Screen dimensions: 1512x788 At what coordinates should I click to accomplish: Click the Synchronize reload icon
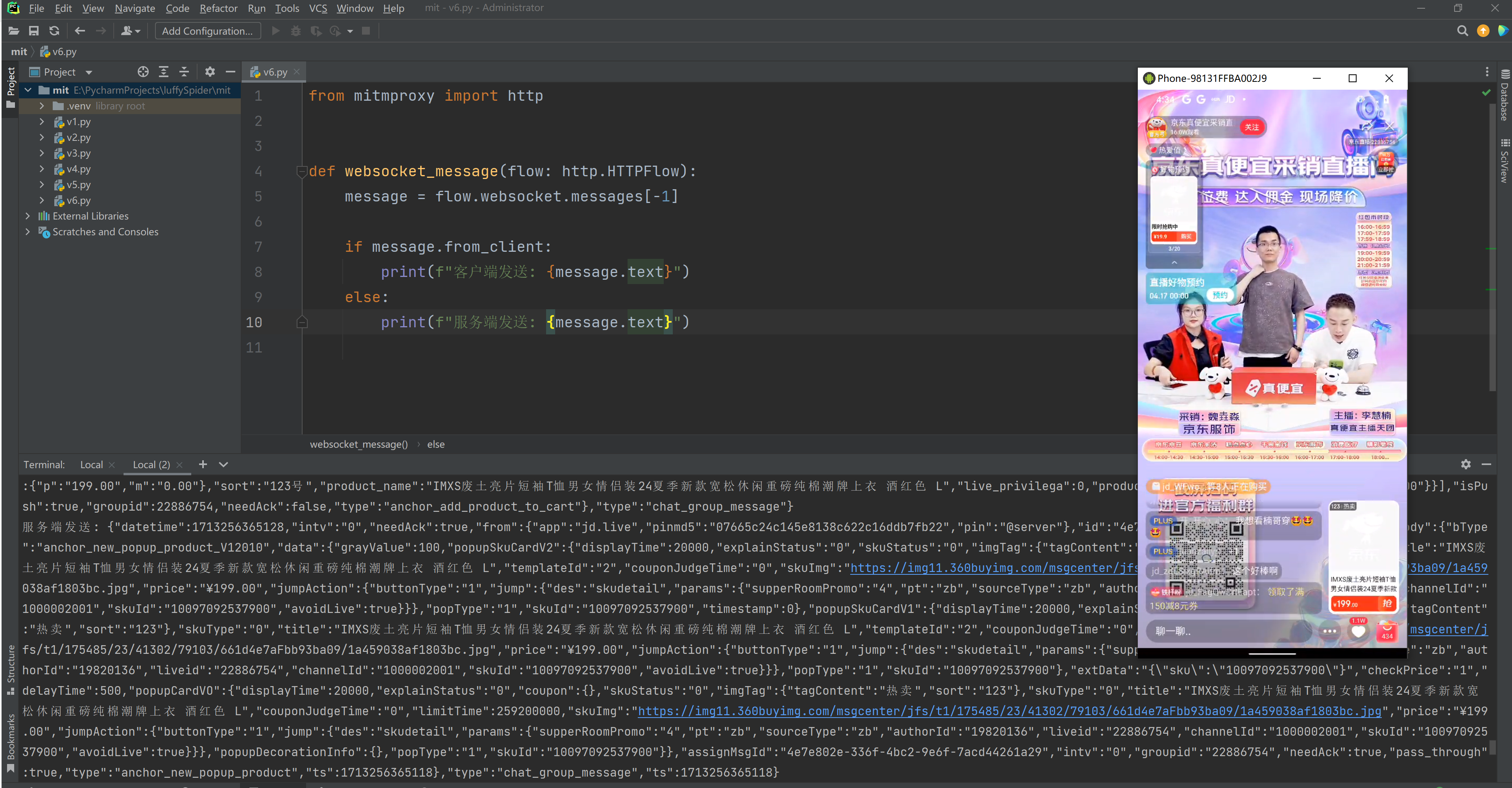[55, 31]
